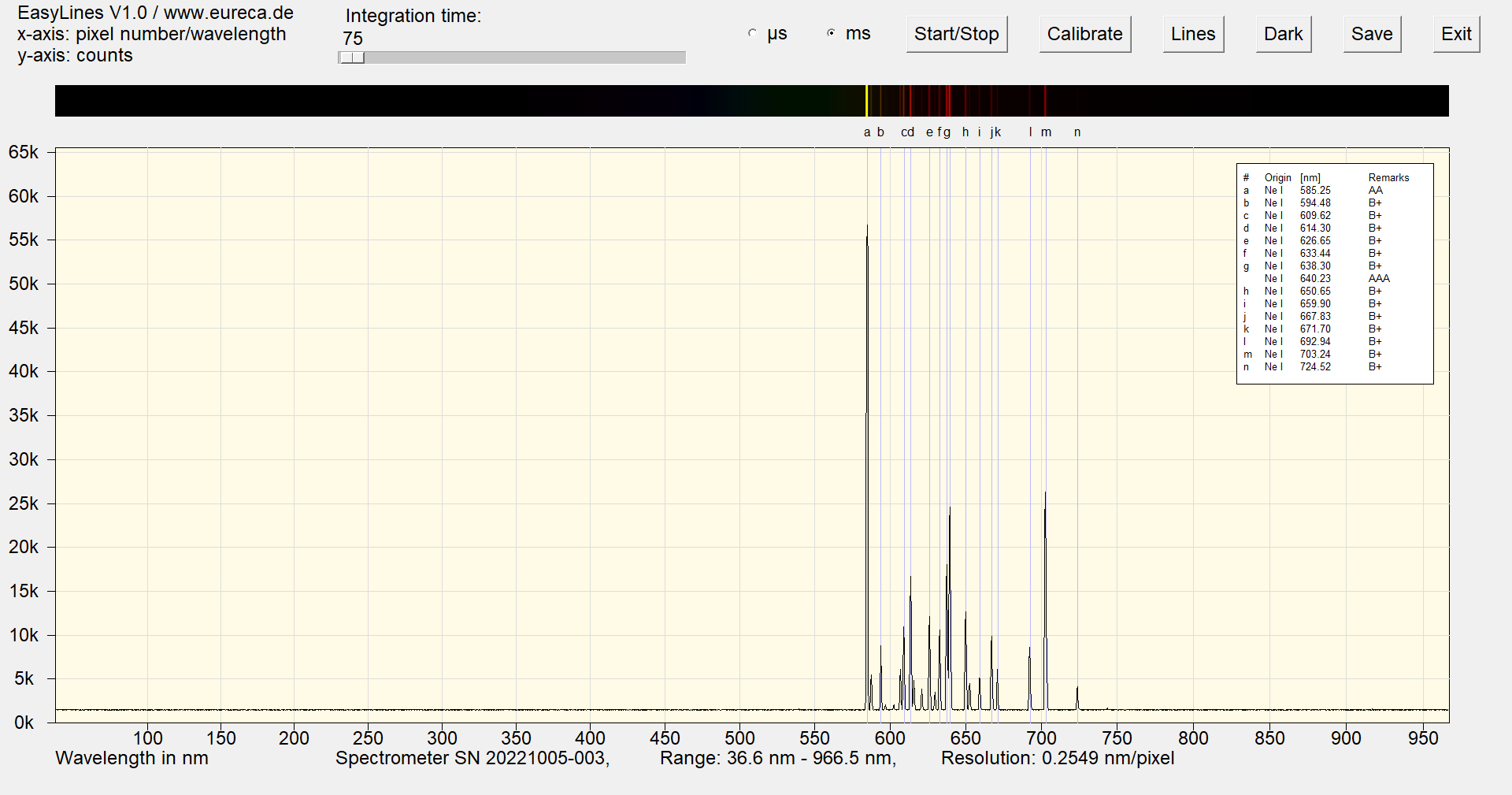Click the Resolution 0.2549 nm/pixel text

pos(1058,758)
